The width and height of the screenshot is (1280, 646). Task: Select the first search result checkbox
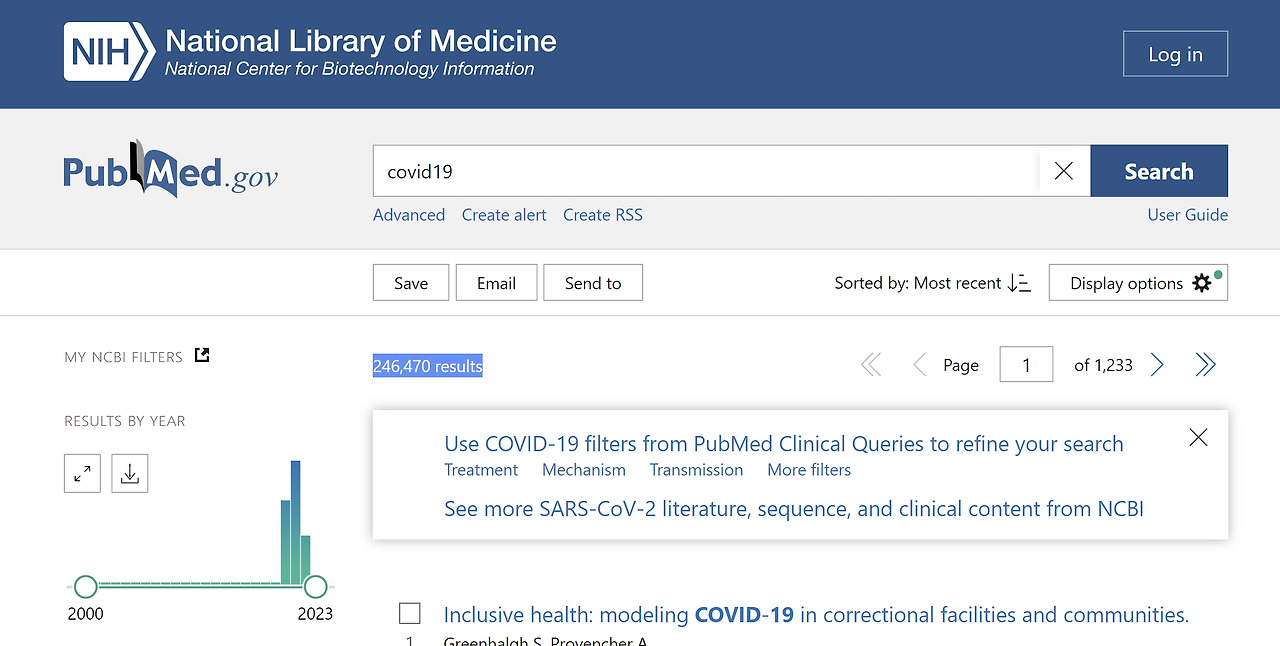point(410,613)
